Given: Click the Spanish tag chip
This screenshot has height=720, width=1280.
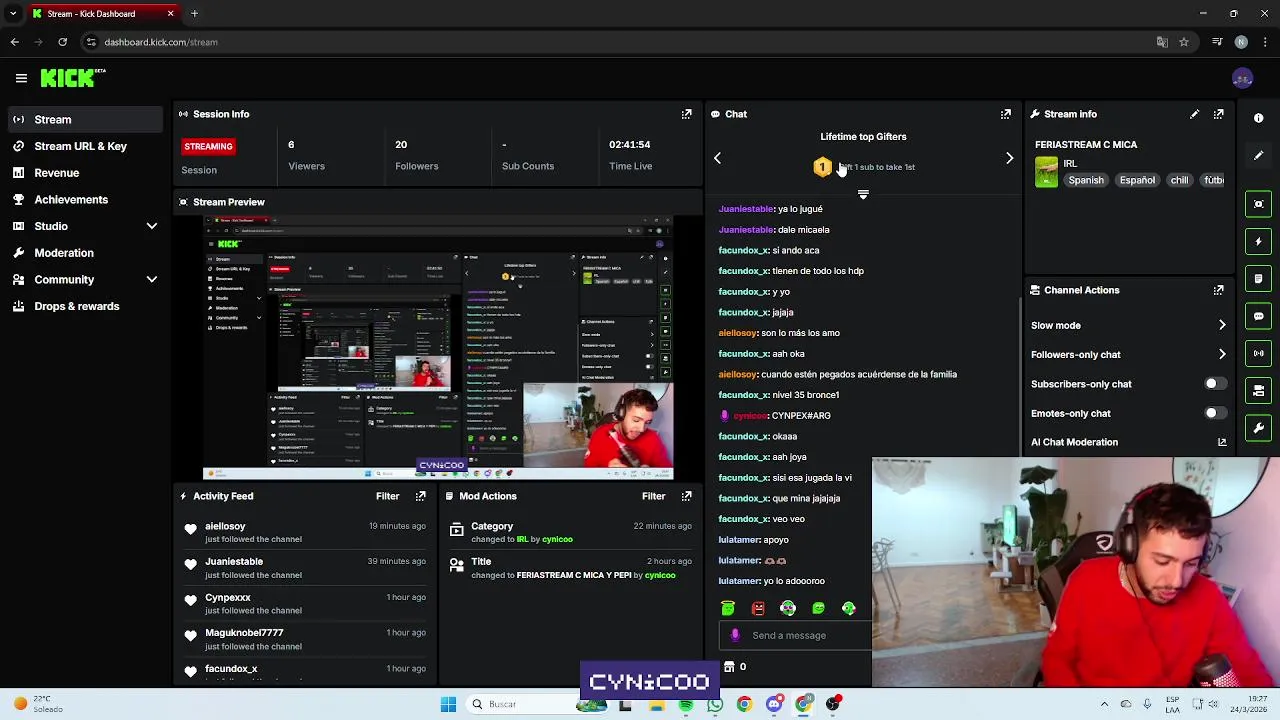Looking at the screenshot, I should coord(1086,180).
